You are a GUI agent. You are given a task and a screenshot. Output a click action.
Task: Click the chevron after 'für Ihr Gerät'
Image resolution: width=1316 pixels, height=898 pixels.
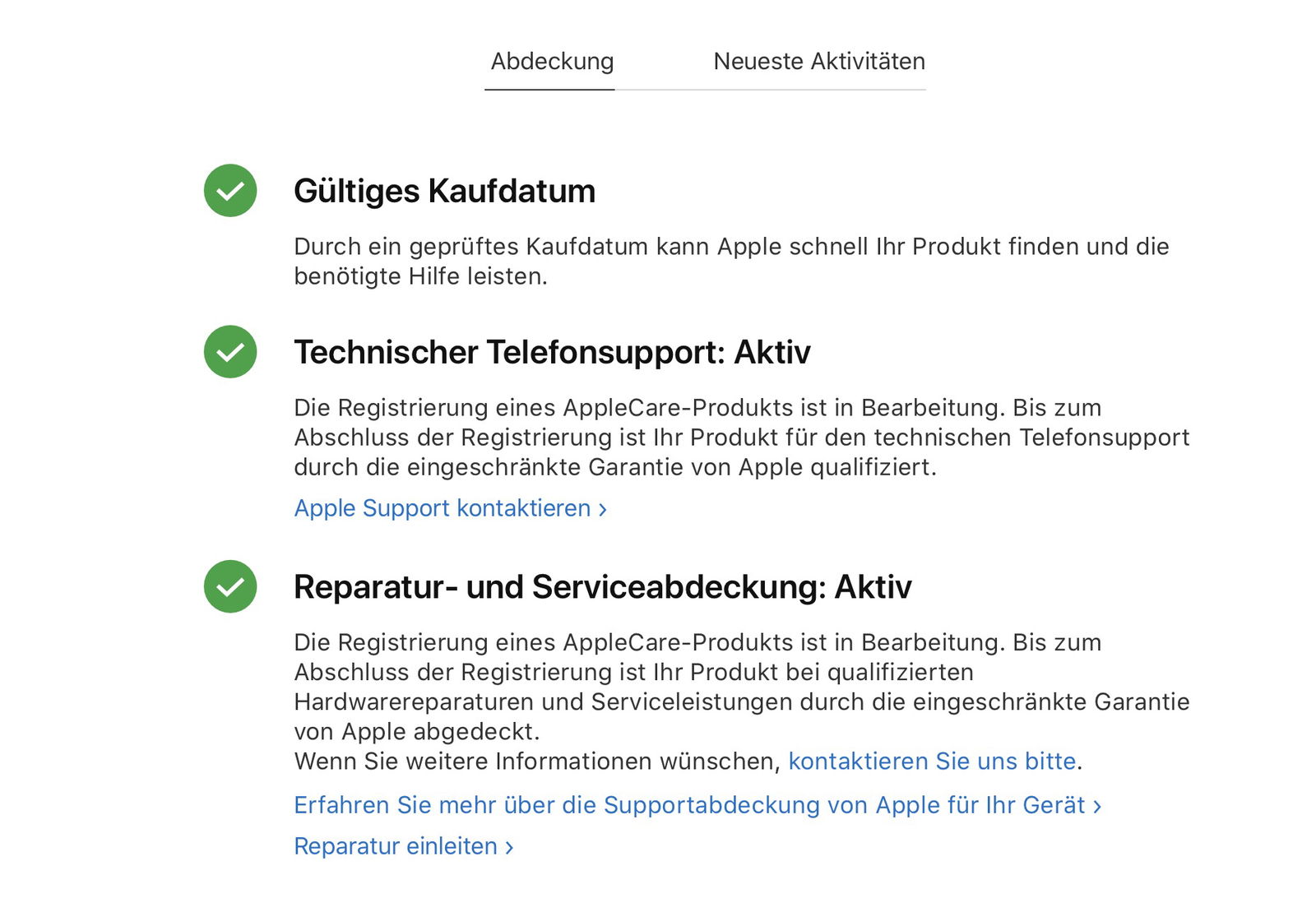coord(1097,807)
